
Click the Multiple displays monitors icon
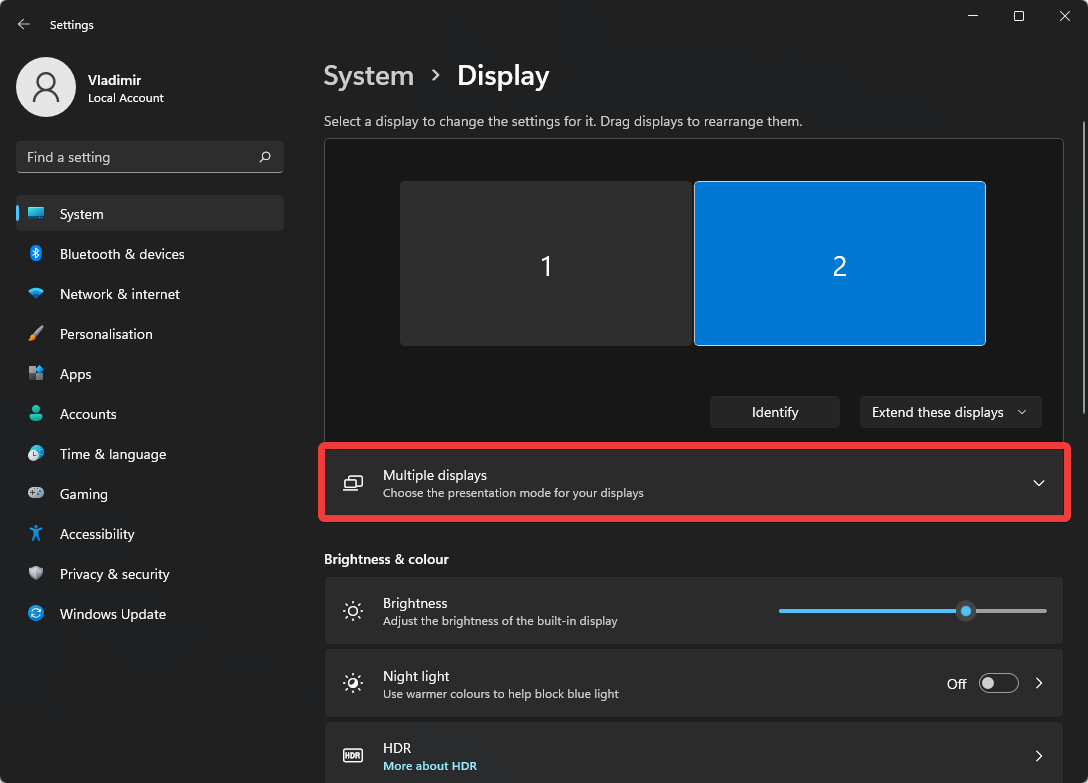point(353,483)
